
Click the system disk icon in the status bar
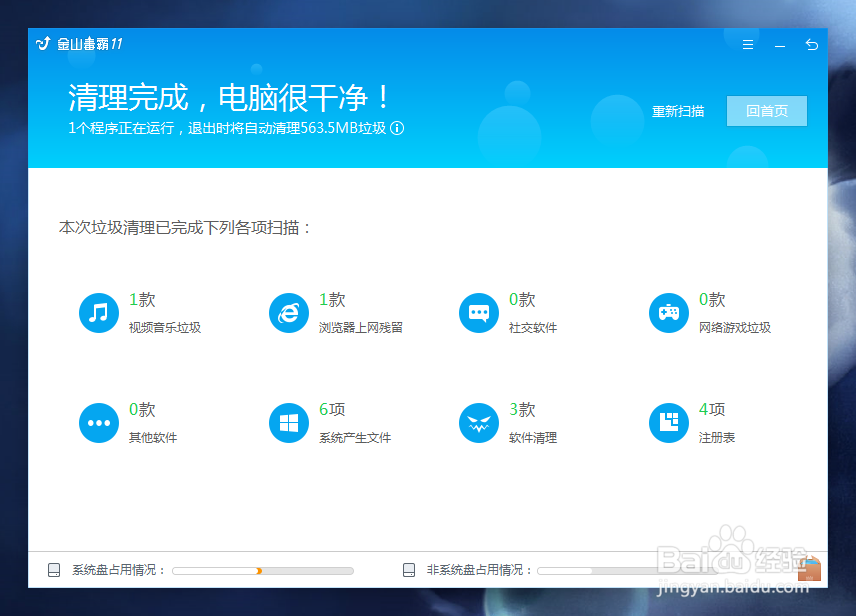pos(54,570)
